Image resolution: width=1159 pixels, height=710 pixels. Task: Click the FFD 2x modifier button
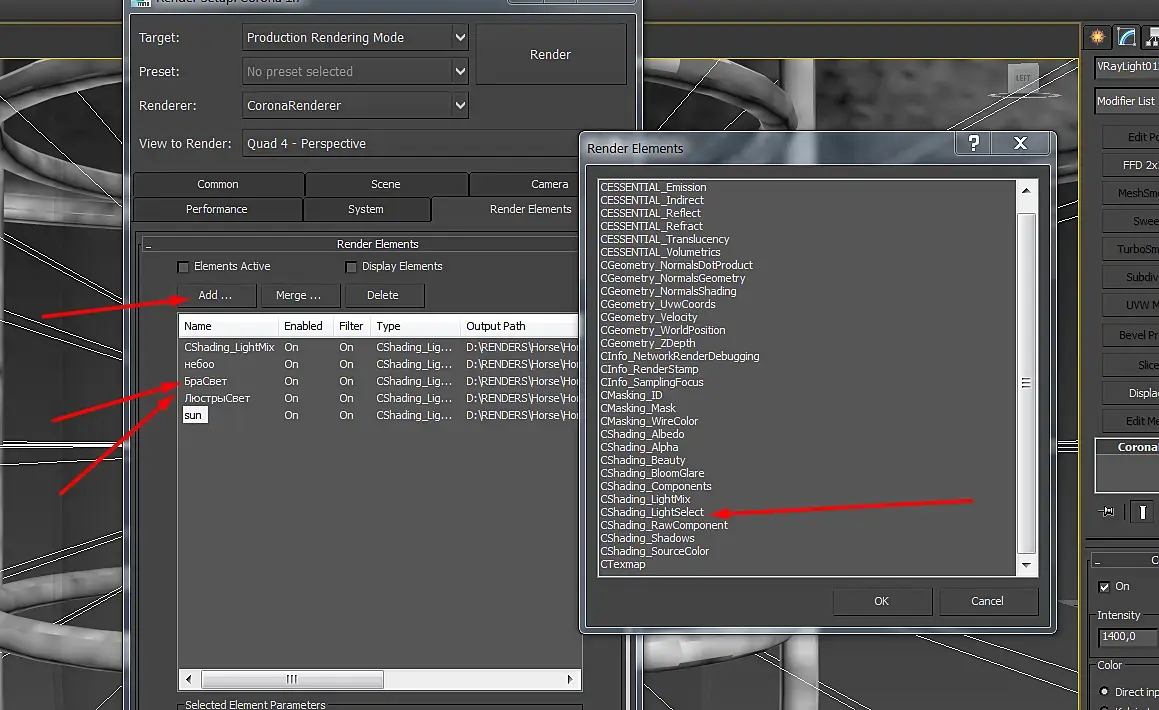(x=1131, y=165)
